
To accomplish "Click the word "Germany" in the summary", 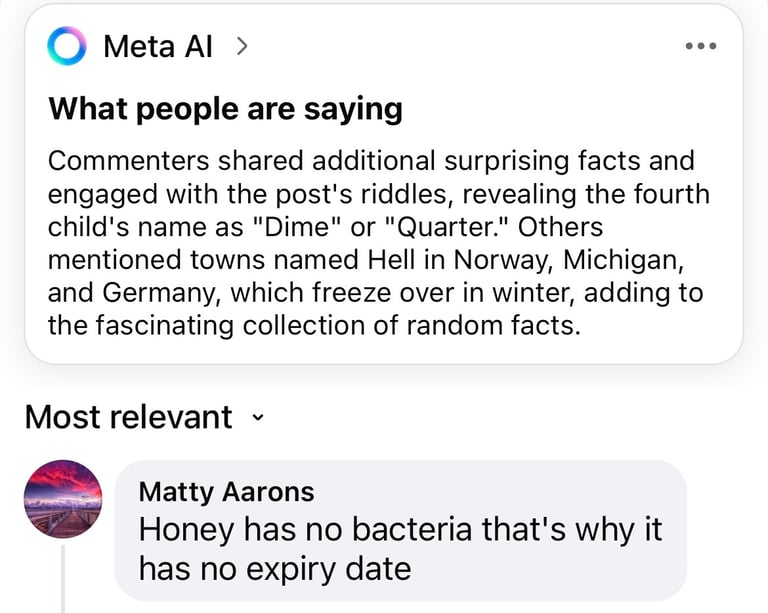I will [x=165, y=293].
